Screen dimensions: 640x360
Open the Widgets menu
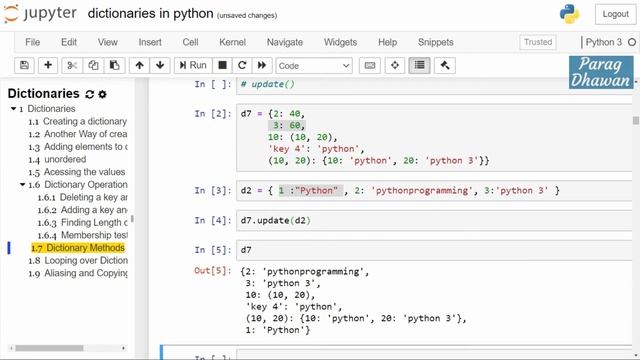point(340,42)
